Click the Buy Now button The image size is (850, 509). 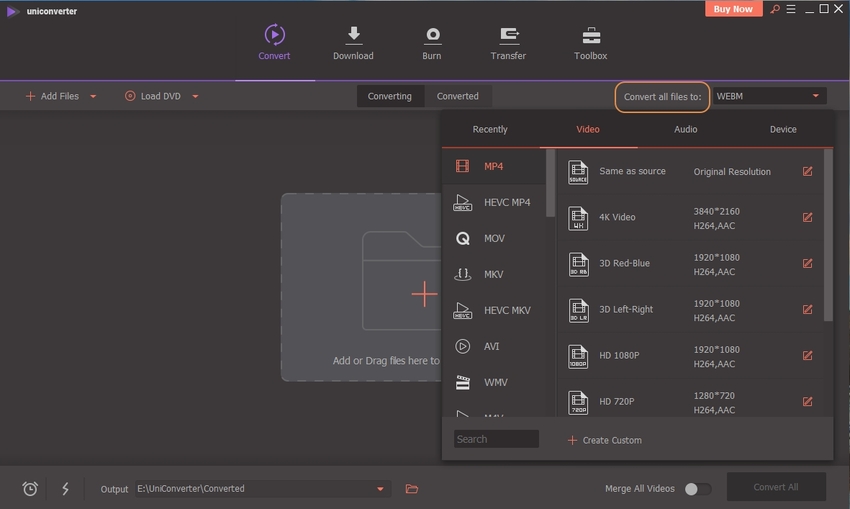[733, 9]
